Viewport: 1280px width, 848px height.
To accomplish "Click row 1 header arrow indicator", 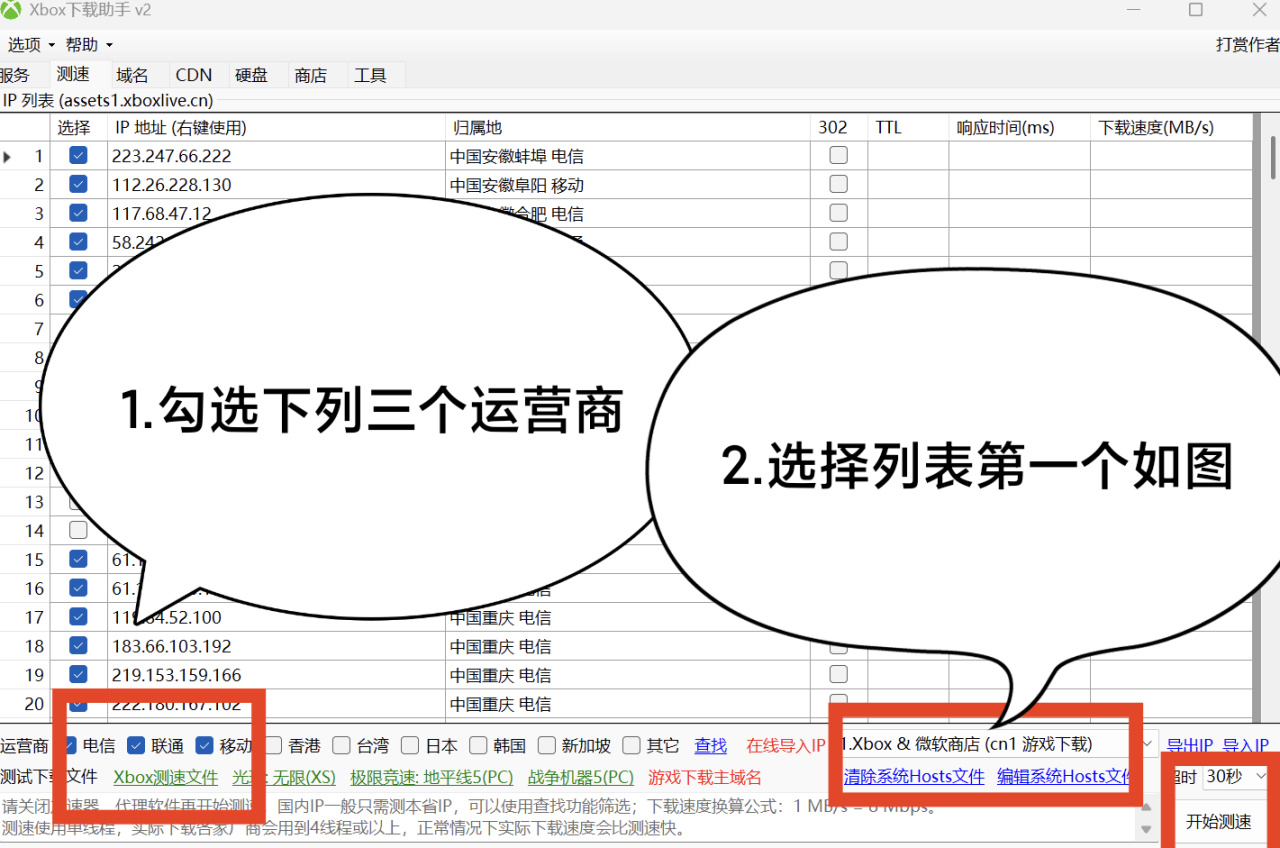I will 8,156.
